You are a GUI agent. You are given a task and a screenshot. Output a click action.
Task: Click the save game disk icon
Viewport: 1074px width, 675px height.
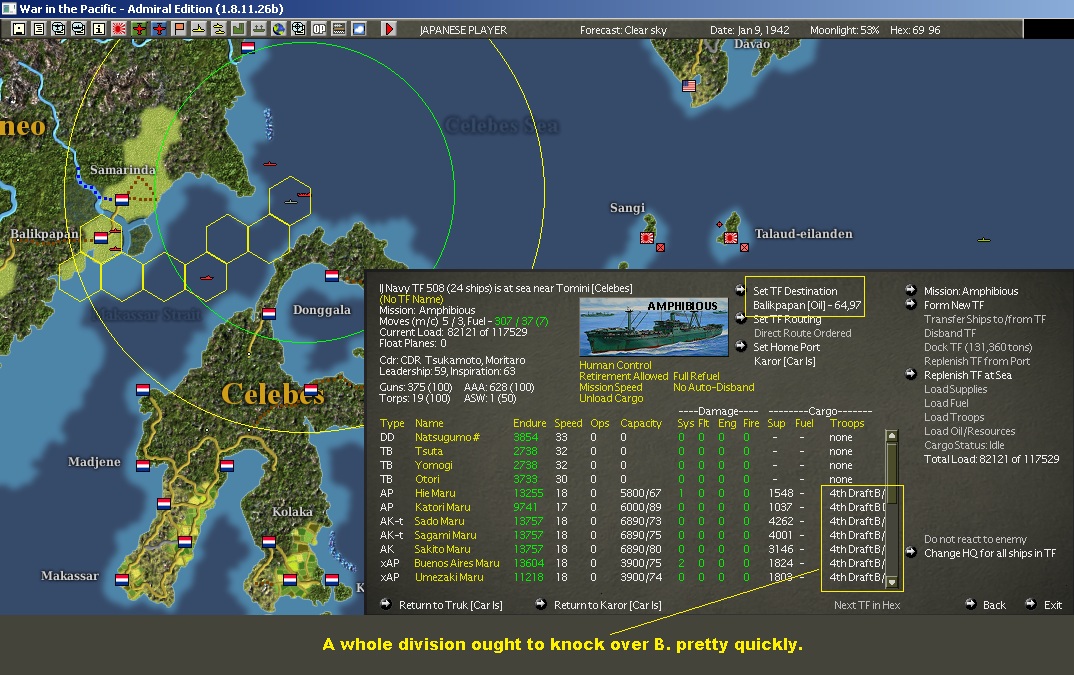tap(18, 29)
